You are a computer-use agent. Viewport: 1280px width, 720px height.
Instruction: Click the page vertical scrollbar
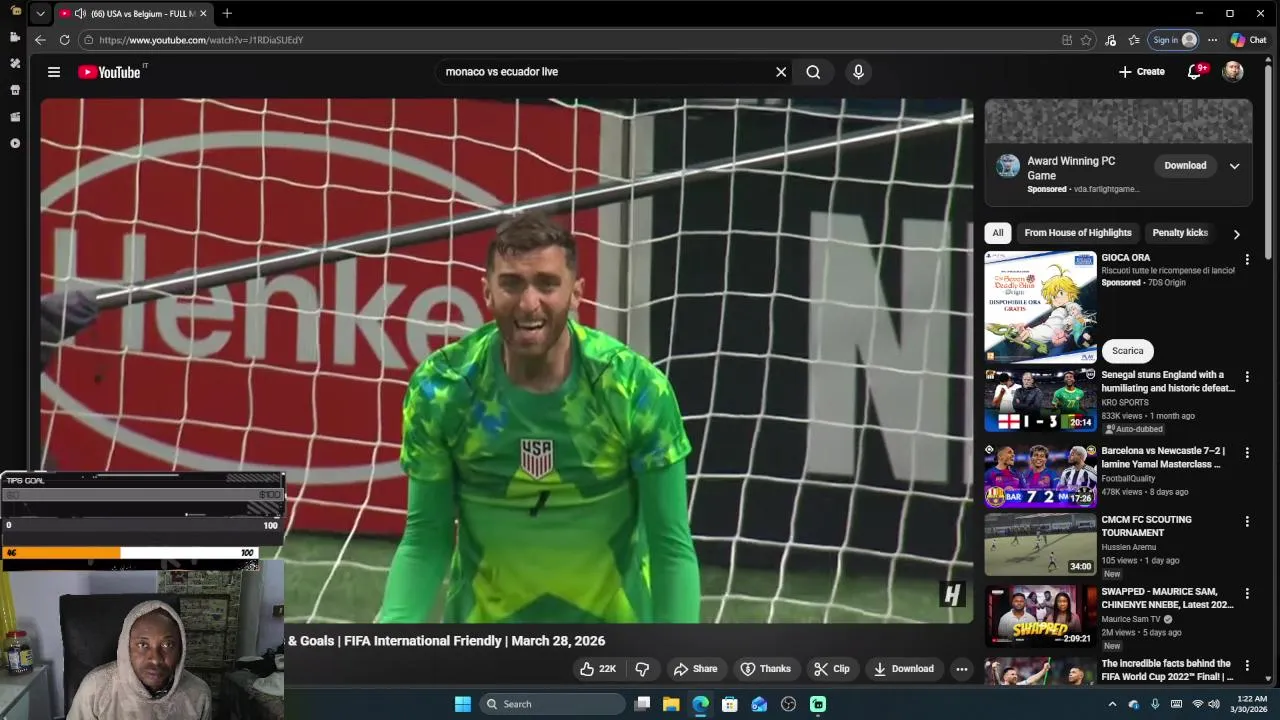pos(1268,160)
